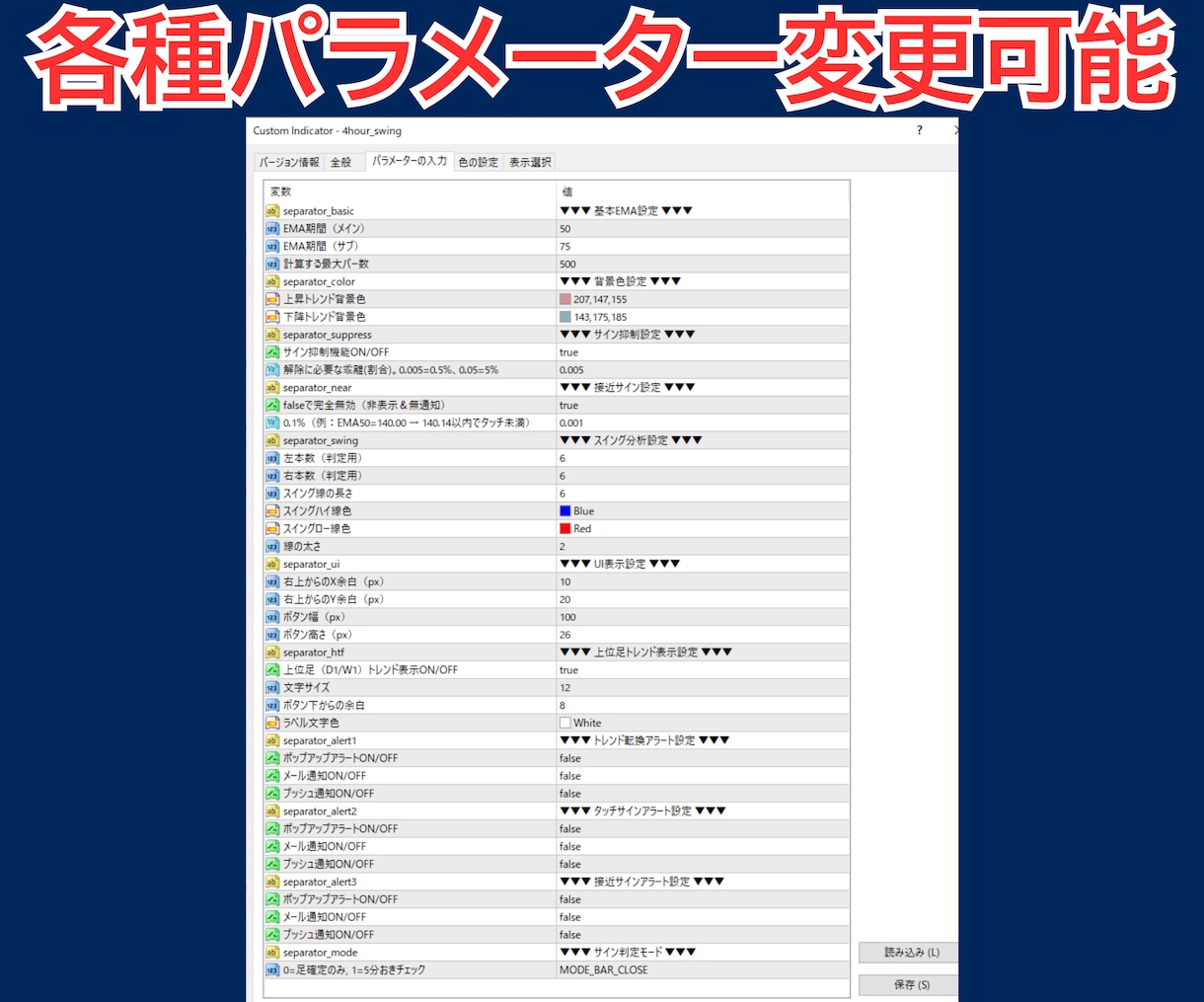1204x1002 pixels.
Task: Select the 右上からのX余白（px）row name
Action: (x=334, y=582)
